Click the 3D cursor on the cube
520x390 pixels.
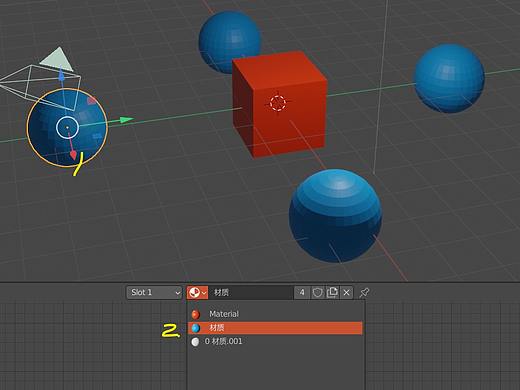[x=278, y=103]
